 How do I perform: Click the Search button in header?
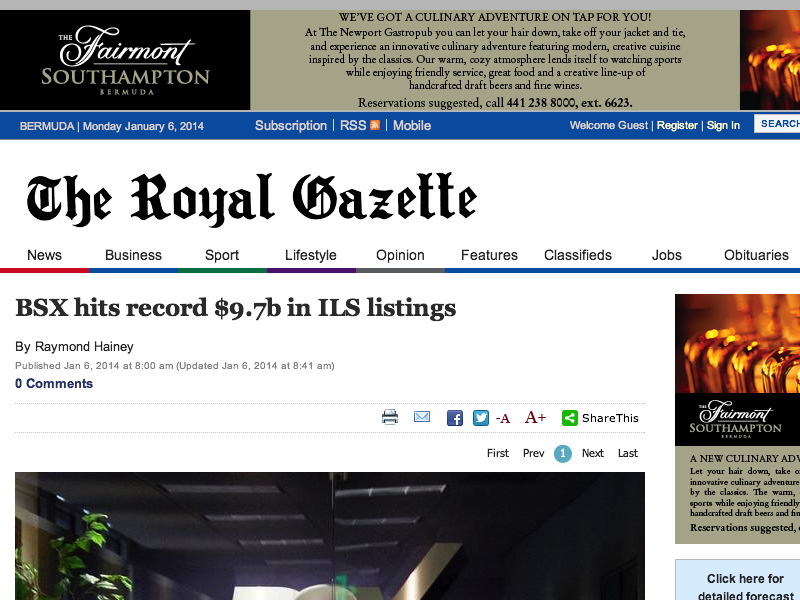[x=778, y=124]
